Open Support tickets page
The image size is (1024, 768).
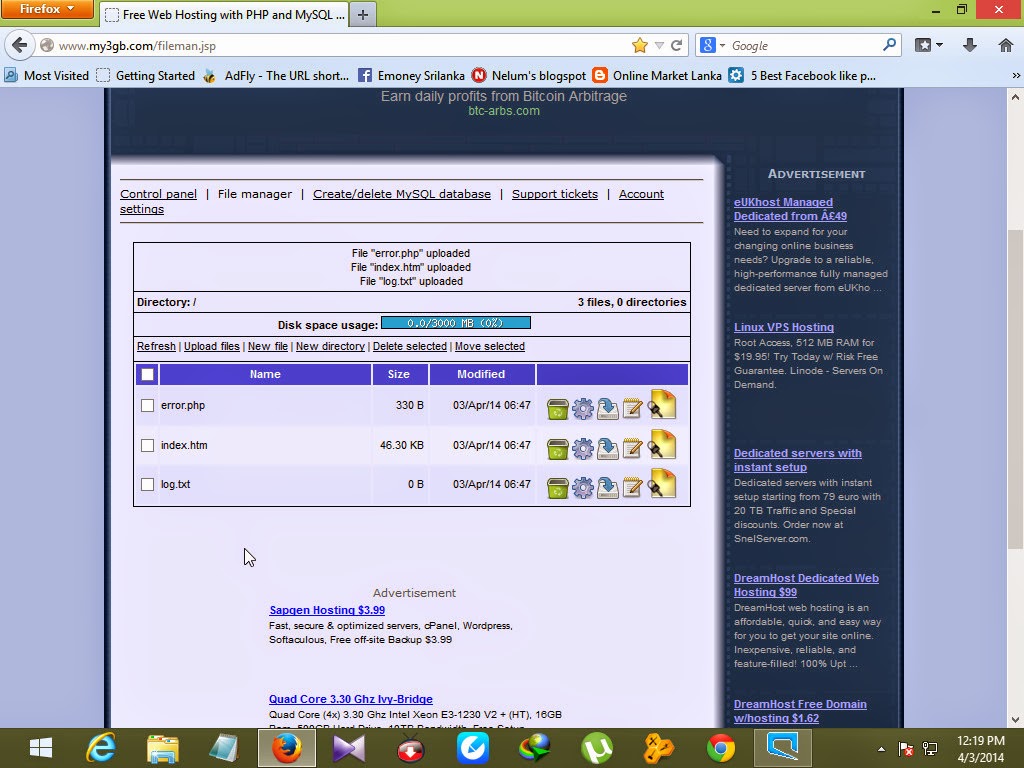(x=554, y=194)
